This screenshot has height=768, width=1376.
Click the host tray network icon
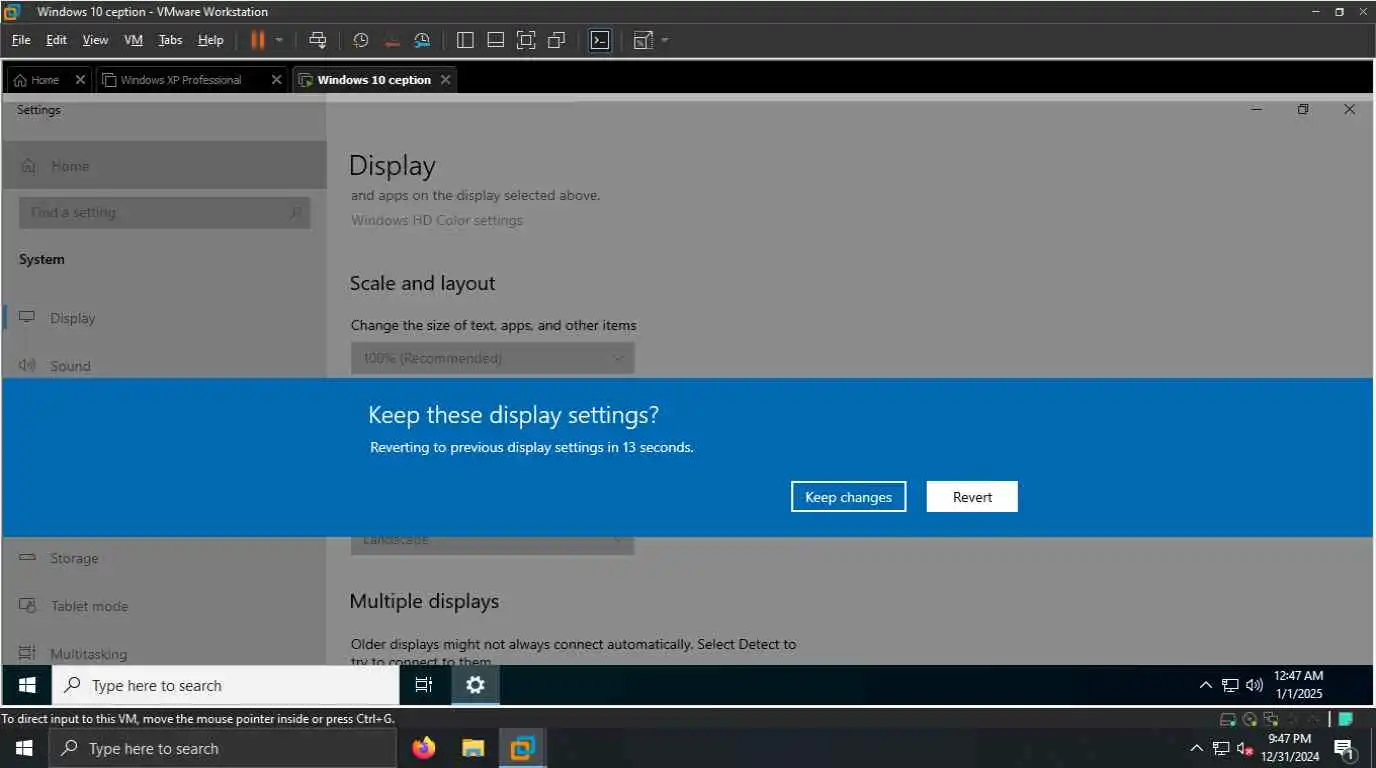[1221, 748]
